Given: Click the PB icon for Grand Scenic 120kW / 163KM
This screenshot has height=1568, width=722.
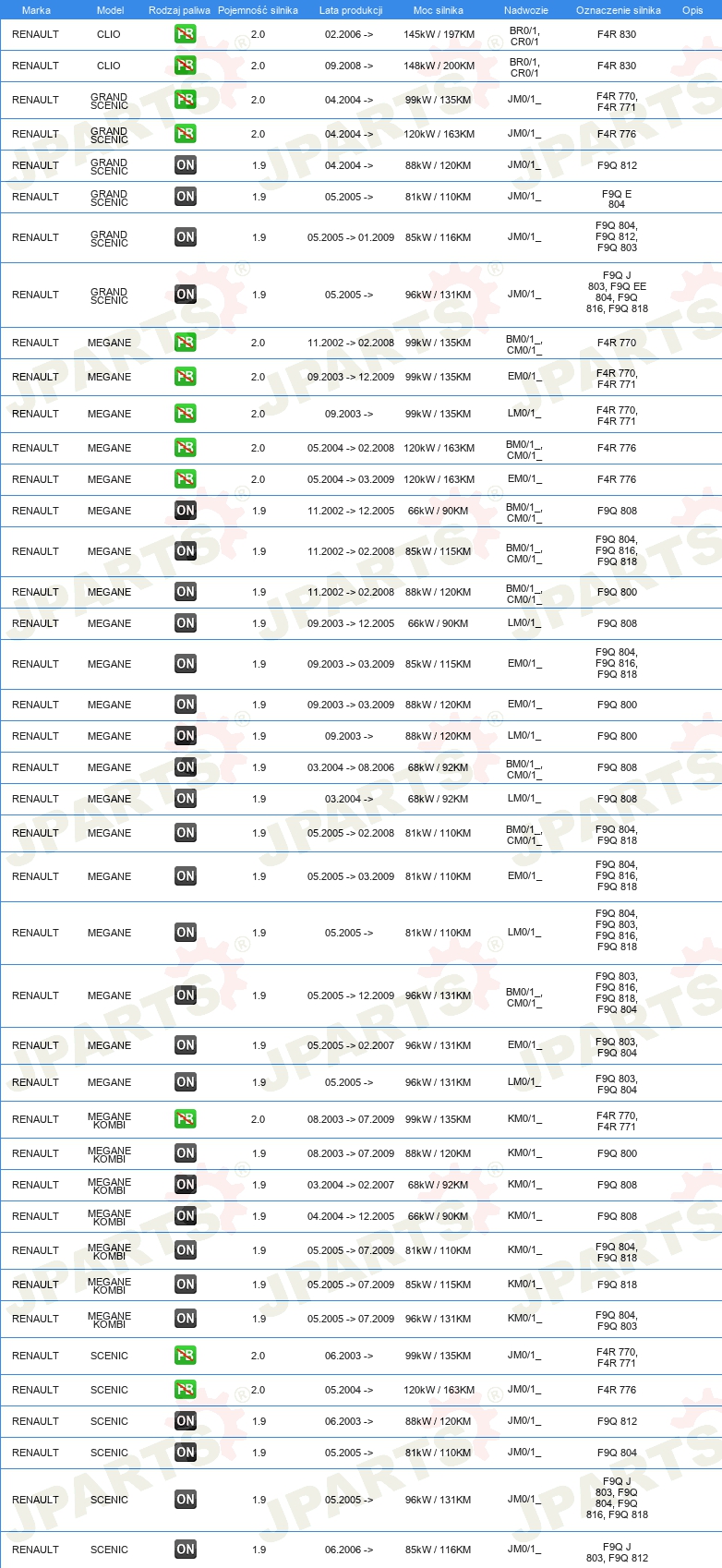Looking at the screenshot, I should [186, 134].
